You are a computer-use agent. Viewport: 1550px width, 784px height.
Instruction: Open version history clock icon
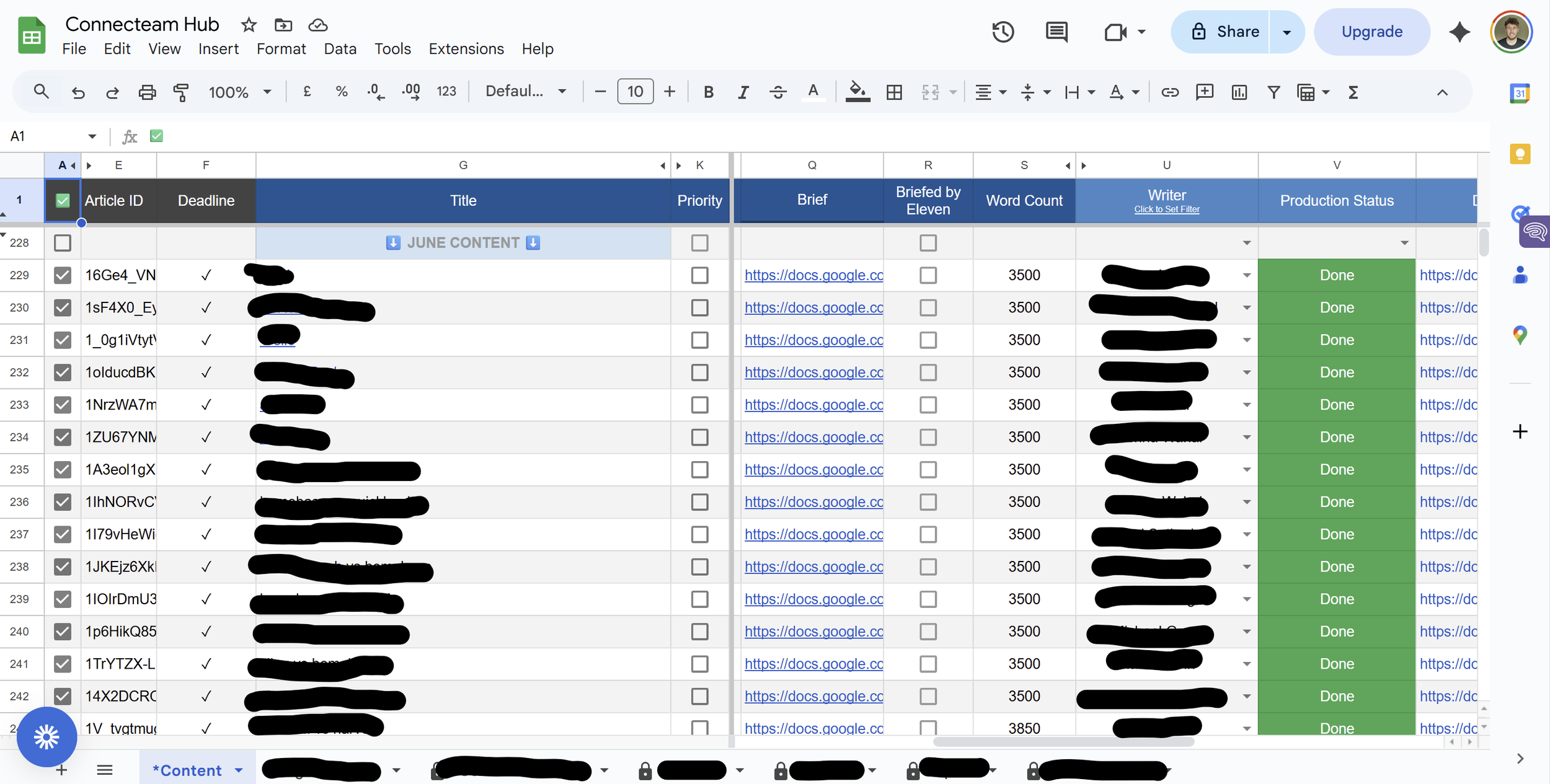coord(1003,32)
